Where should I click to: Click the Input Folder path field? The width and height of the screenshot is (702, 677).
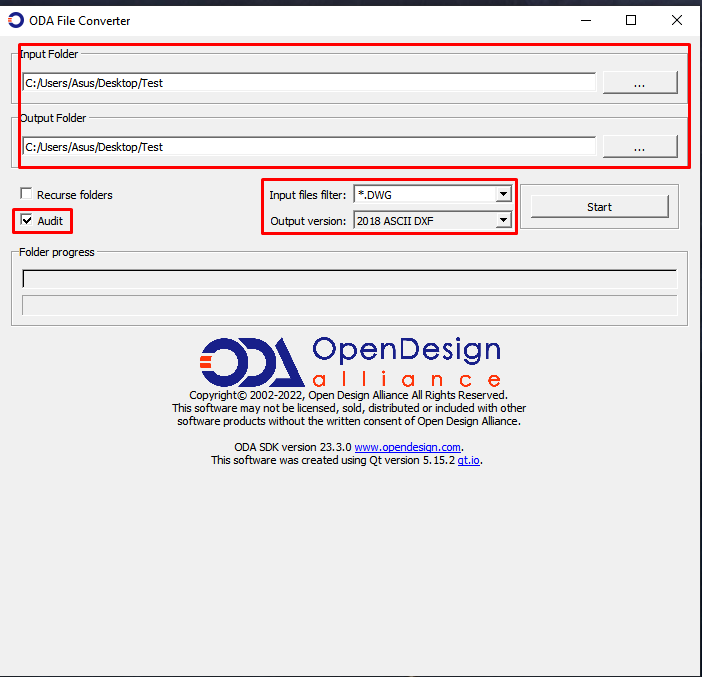coord(309,83)
